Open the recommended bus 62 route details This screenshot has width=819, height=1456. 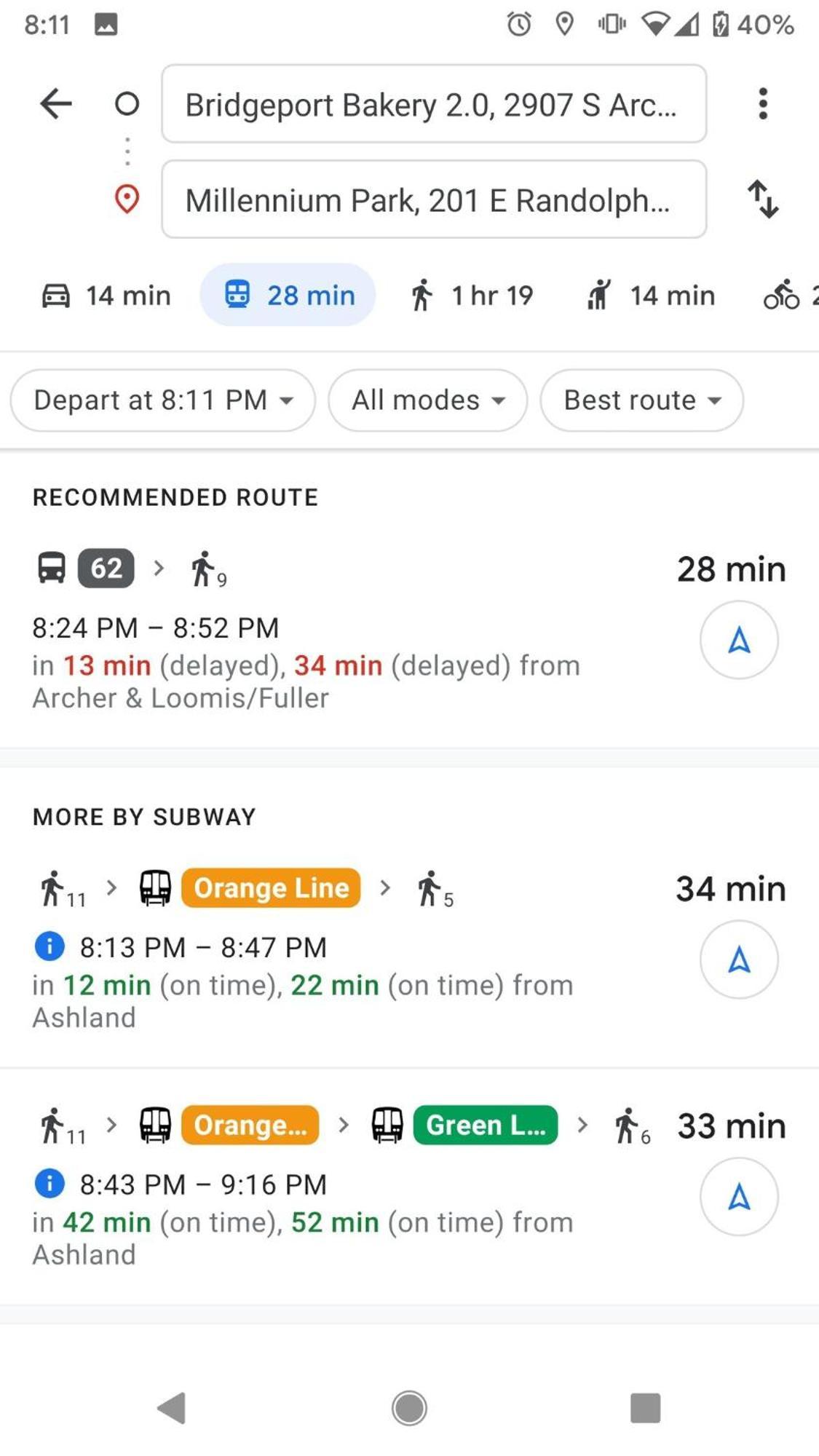click(x=349, y=630)
